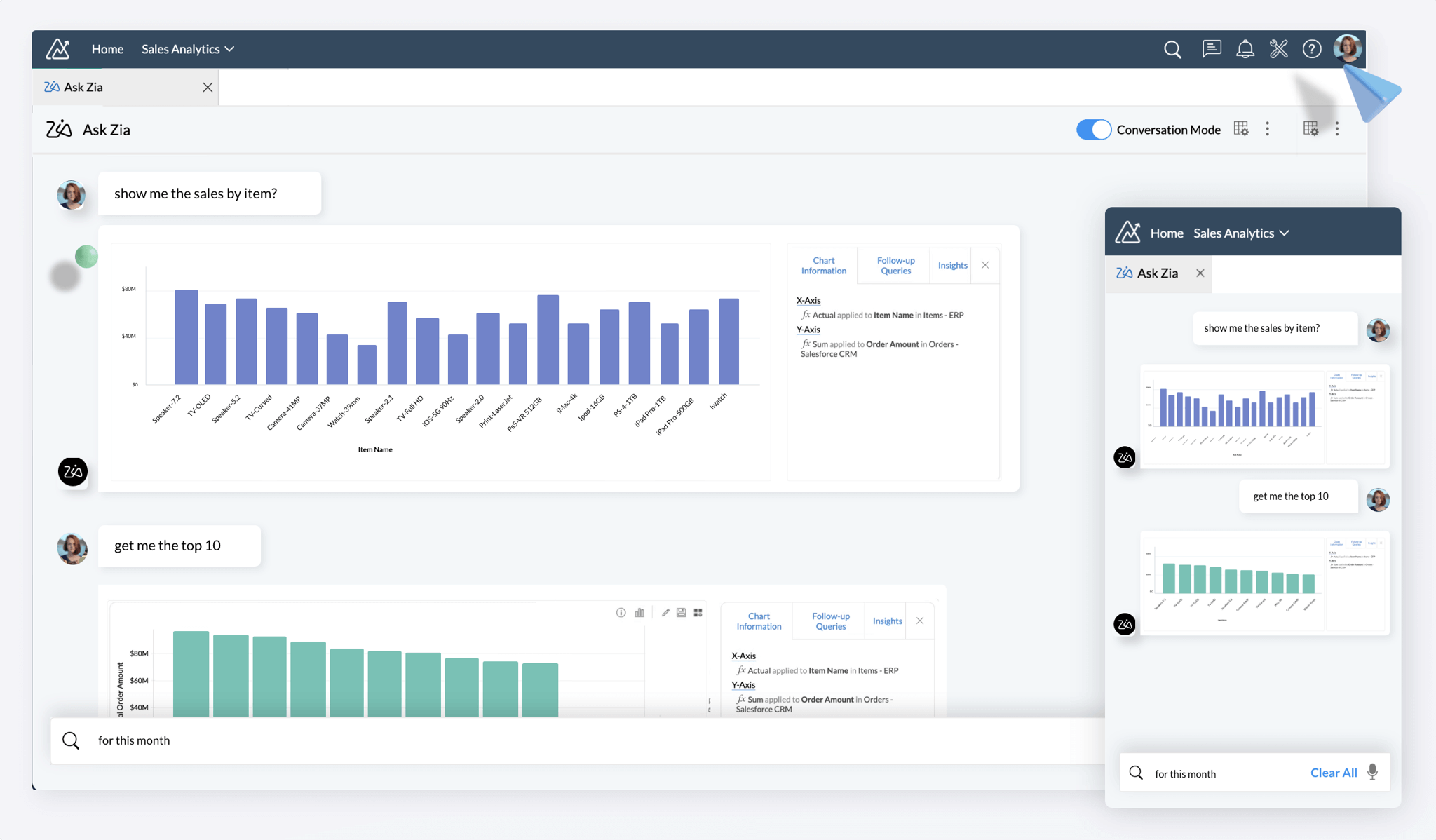Toggle the Conversation Mode switch

[x=1092, y=129]
